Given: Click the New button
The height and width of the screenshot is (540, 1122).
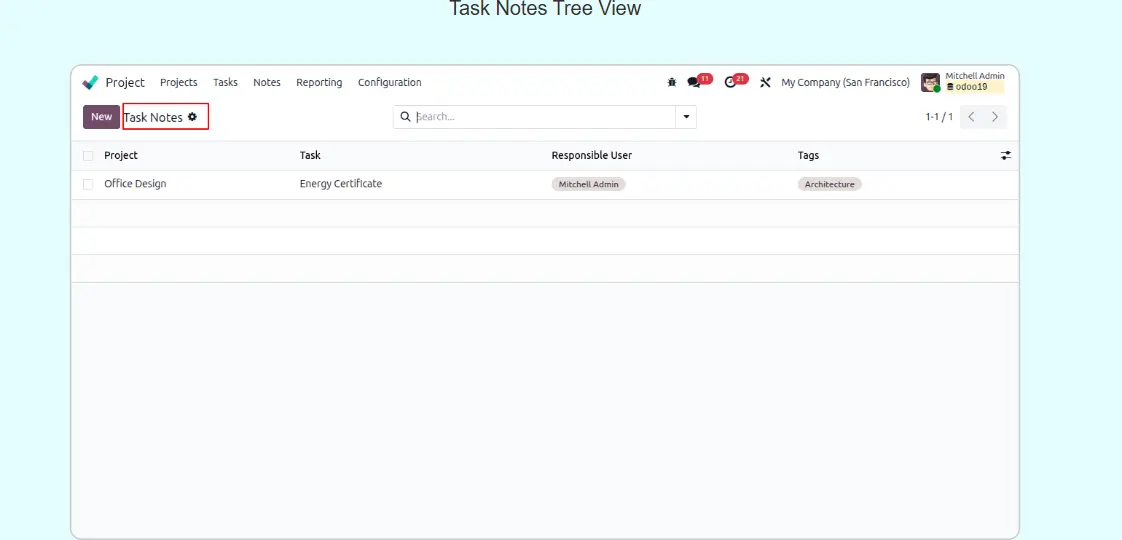Looking at the screenshot, I should point(101,117).
